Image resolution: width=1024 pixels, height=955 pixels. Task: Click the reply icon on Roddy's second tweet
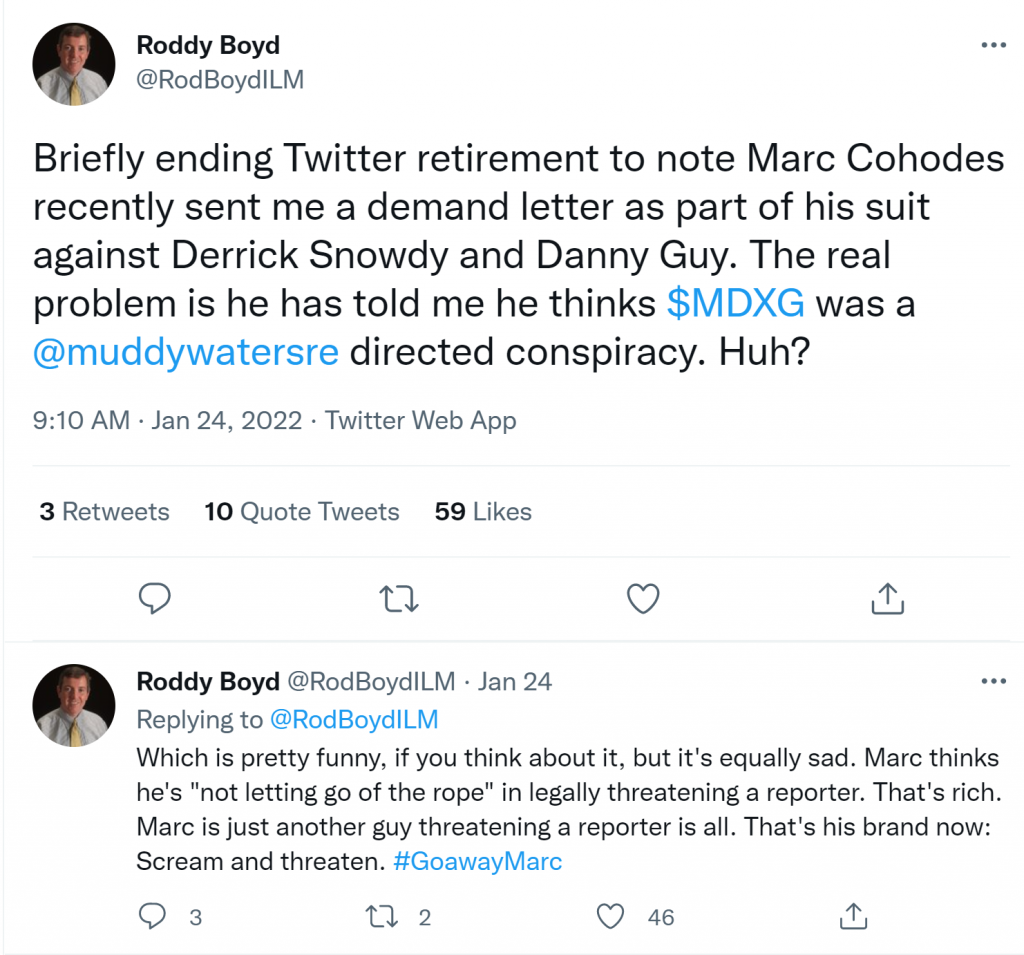pyautogui.click(x=155, y=916)
